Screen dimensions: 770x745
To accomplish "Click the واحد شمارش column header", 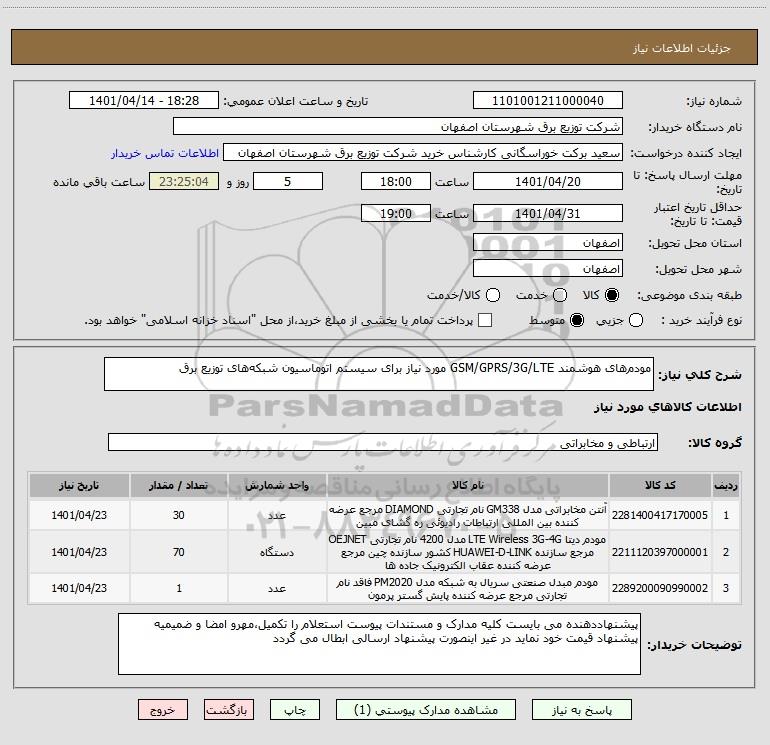I will pos(277,485).
